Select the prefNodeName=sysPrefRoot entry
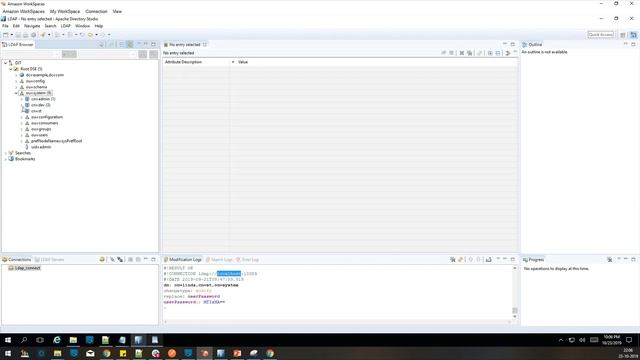 pyautogui.click(x=56, y=141)
